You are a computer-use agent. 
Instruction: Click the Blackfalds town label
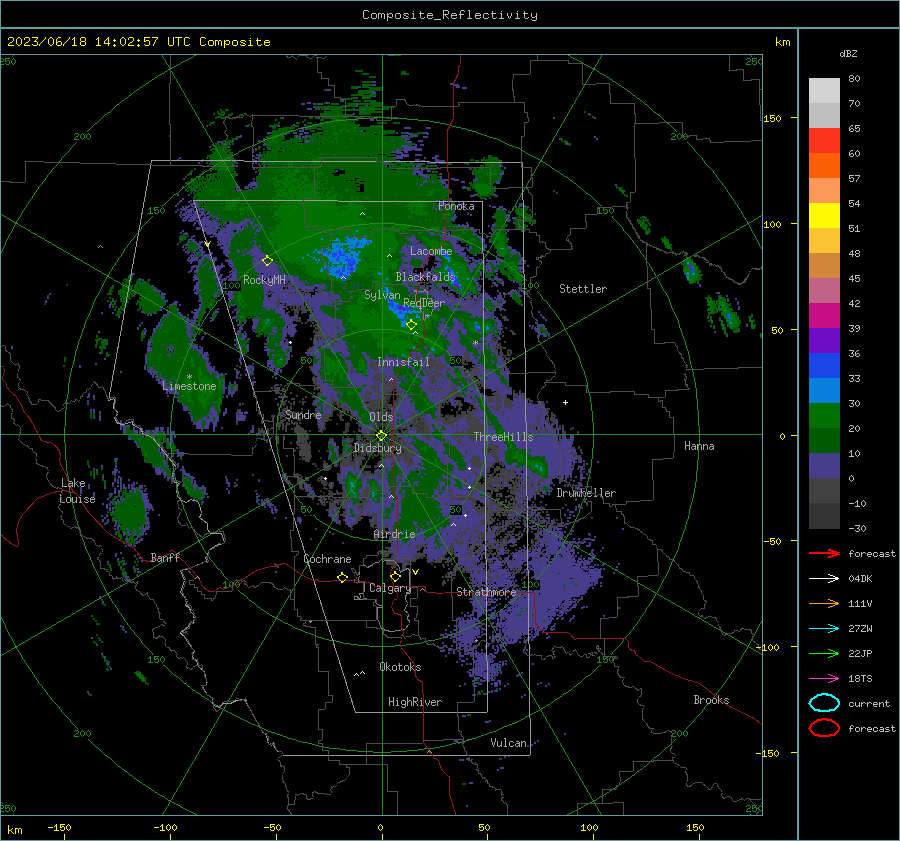[425, 277]
